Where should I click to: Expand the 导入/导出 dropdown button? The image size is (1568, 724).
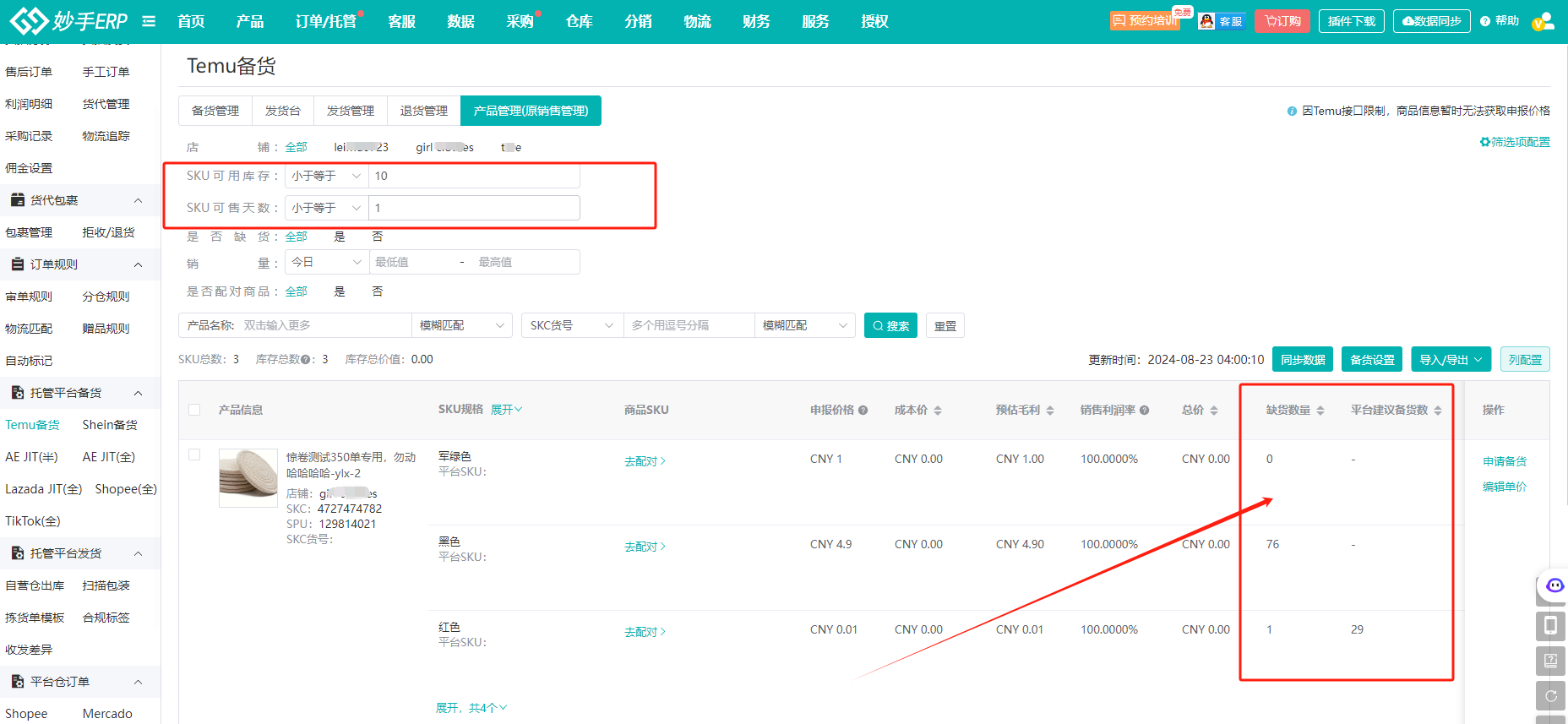pos(1451,360)
